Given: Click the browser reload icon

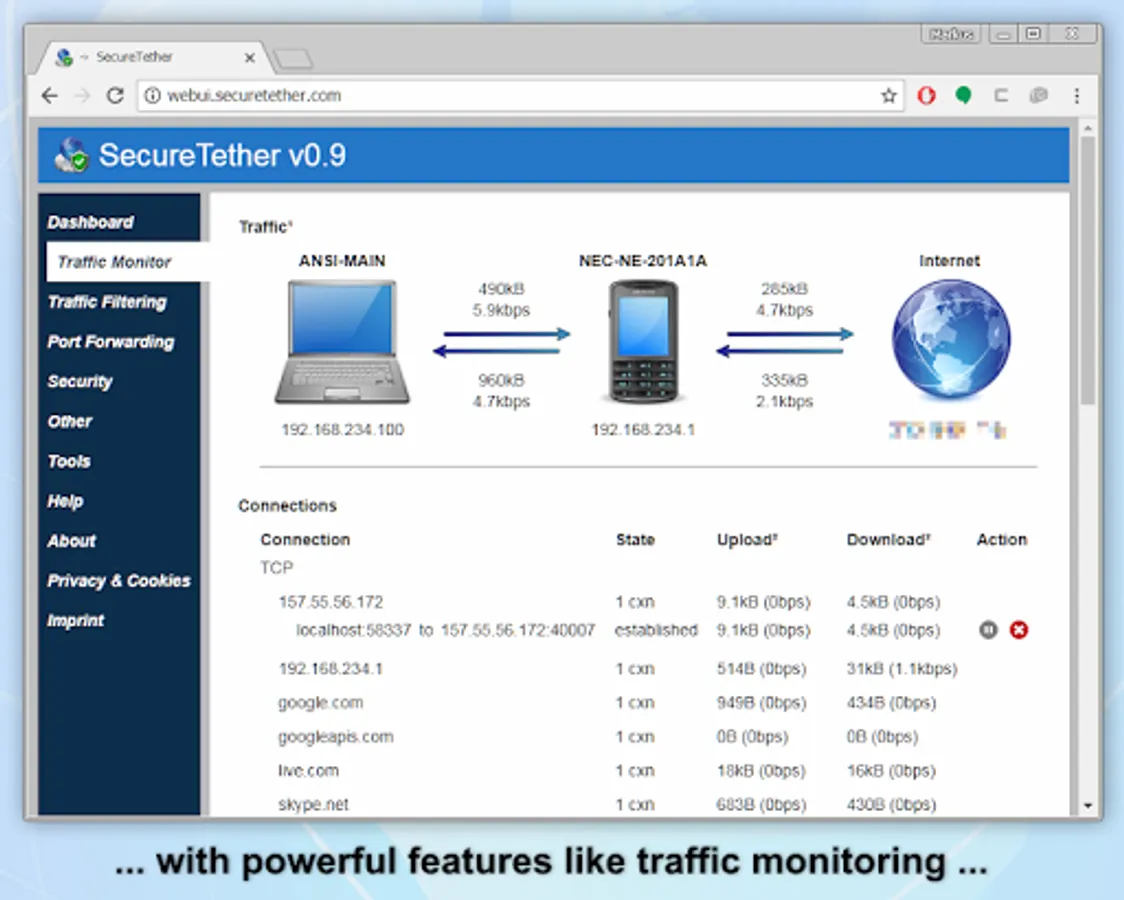Looking at the screenshot, I should click(x=115, y=95).
